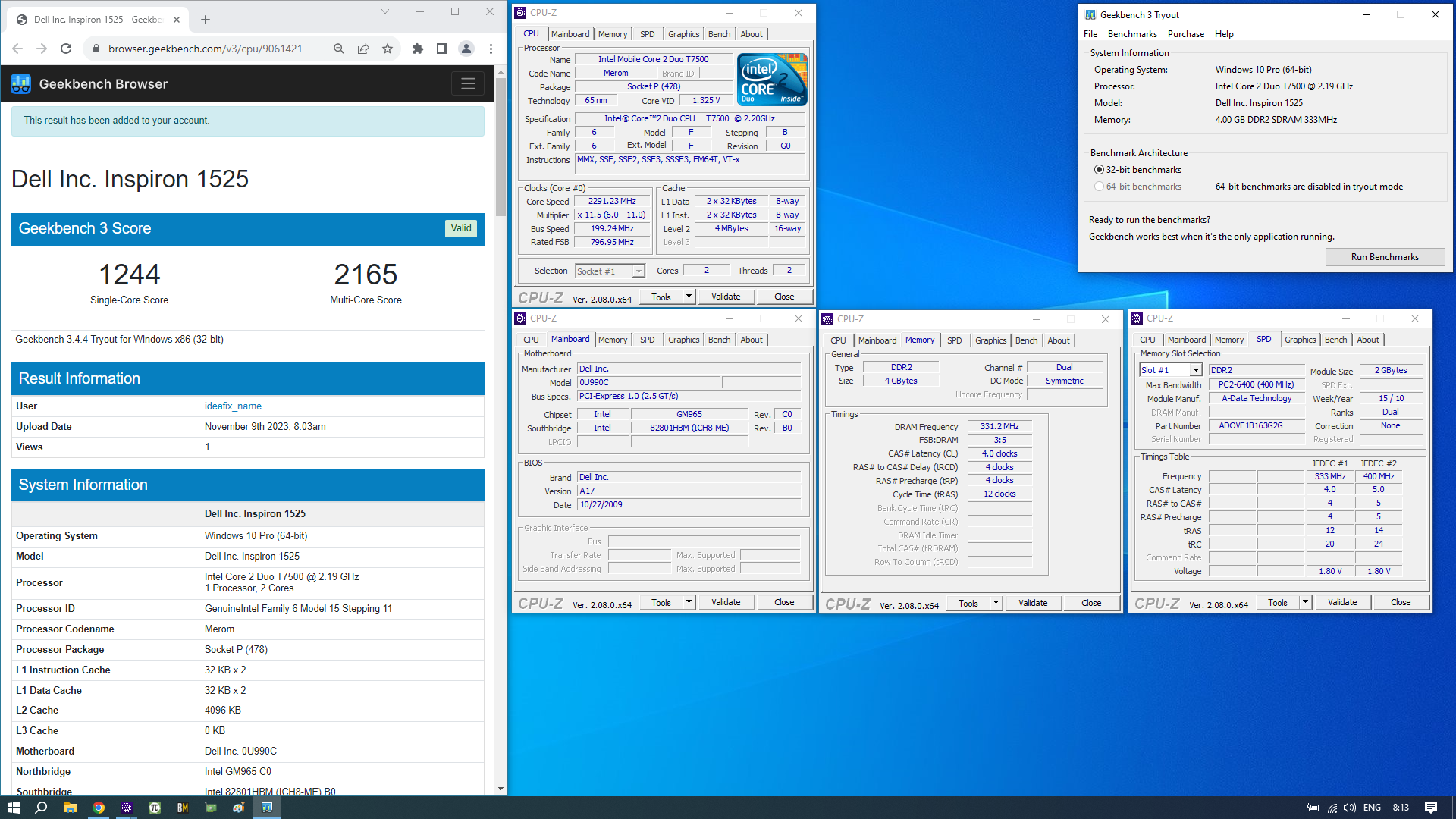1456x819 pixels.
Task: Open File Explorer from the taskbar
Action: (70, 808)
